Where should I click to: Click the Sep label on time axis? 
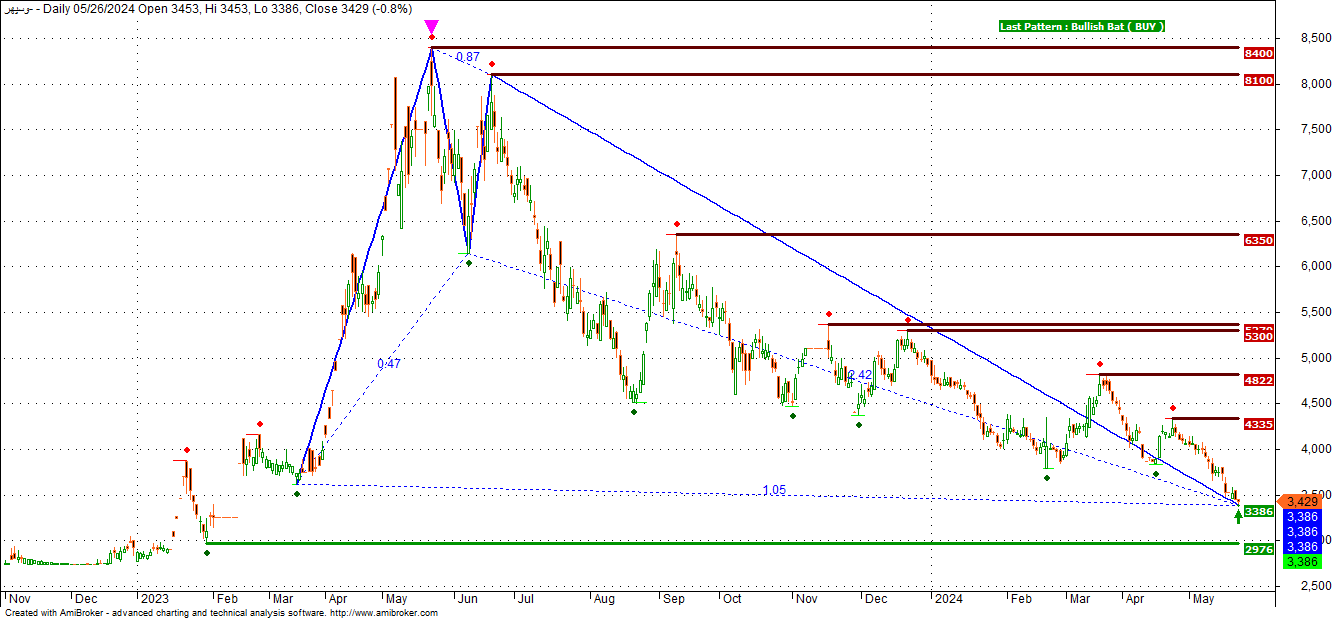click(674, 599)
